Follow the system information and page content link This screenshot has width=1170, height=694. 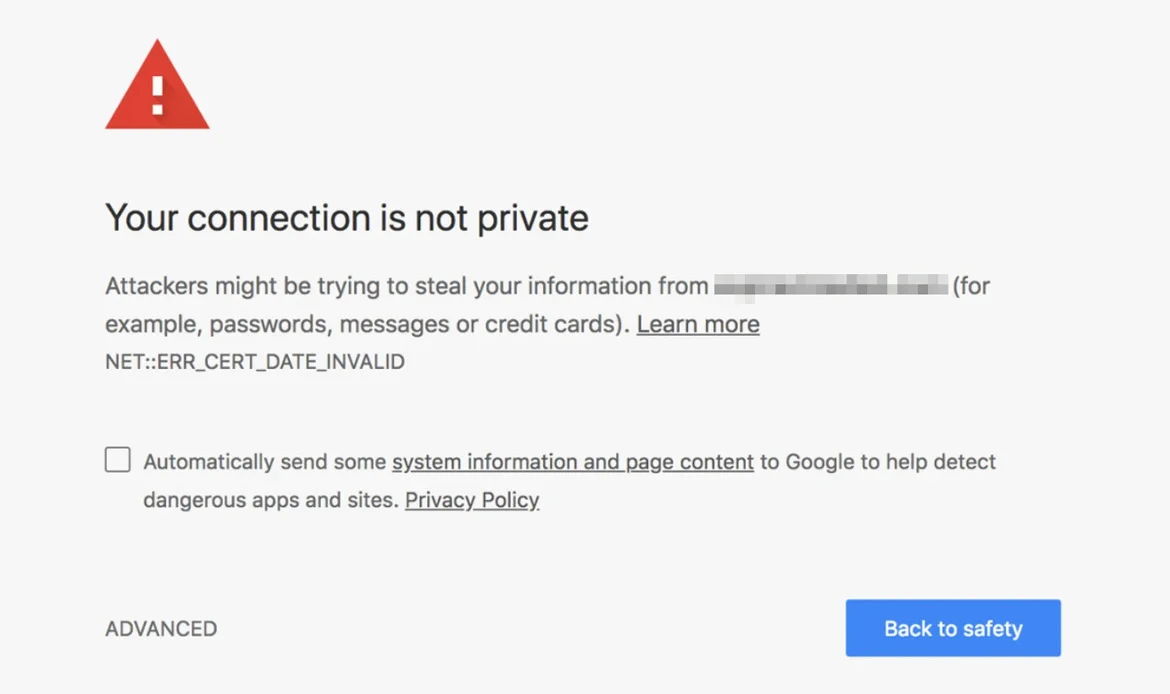(x=572, y=462)
